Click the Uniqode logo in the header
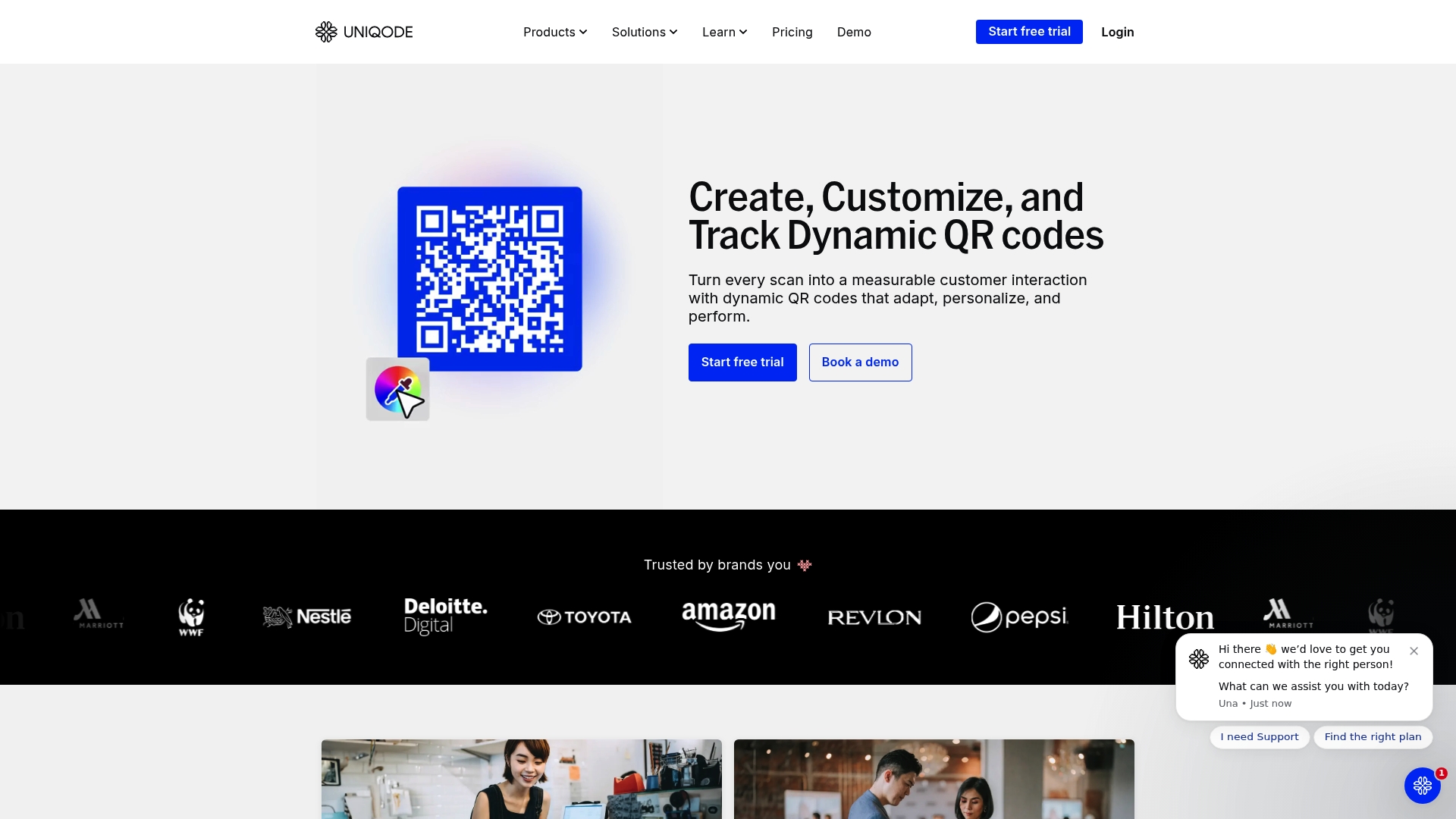The image size is (1456, 819). coord(364,32)
